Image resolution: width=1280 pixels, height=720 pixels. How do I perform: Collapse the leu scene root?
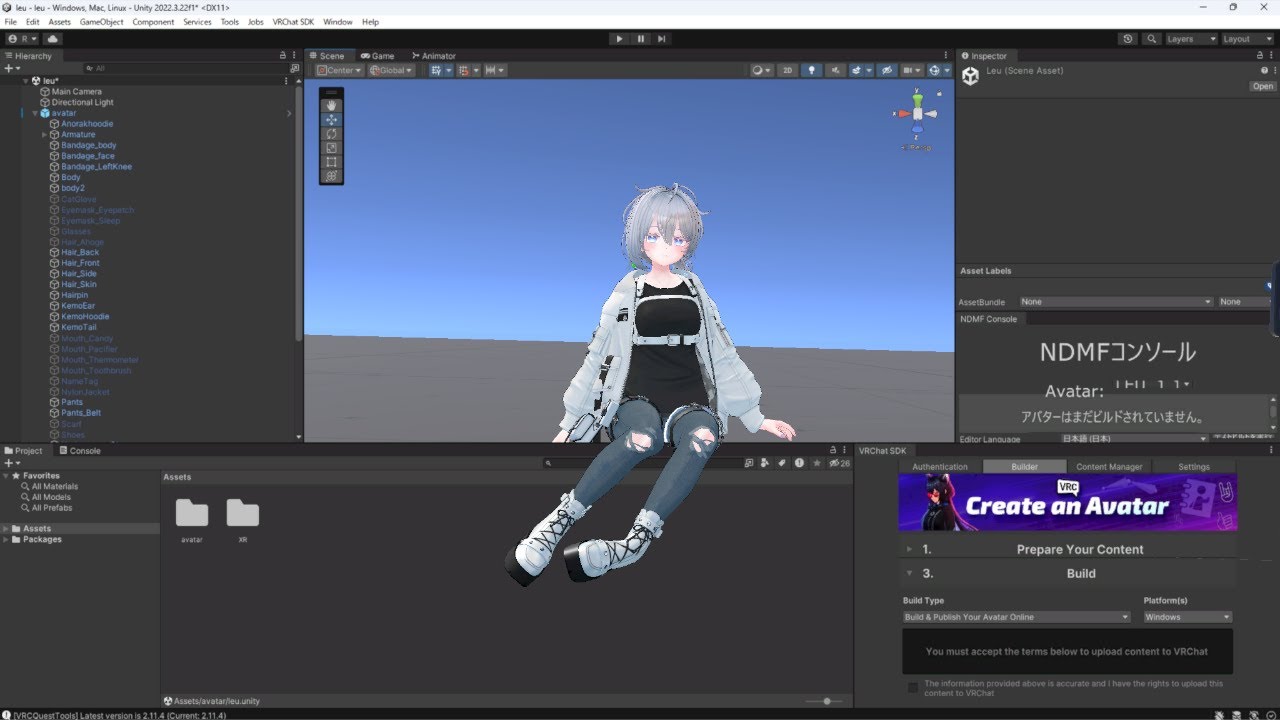[x=26, y=81]
